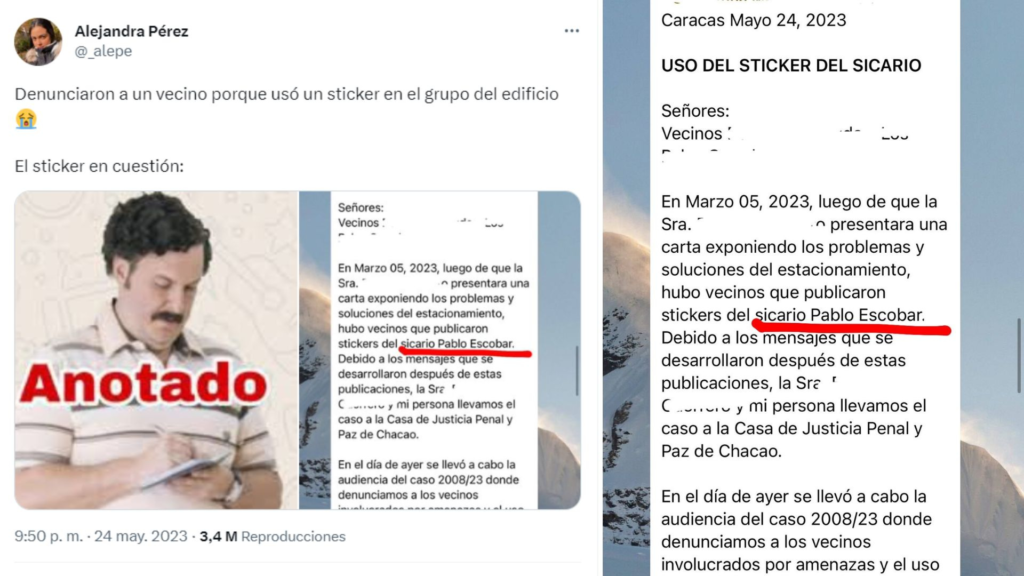Click the Caracas Mayo 24, 2023 line
Viewport: 1024px width, 576px height.
(x=754, y=20)
